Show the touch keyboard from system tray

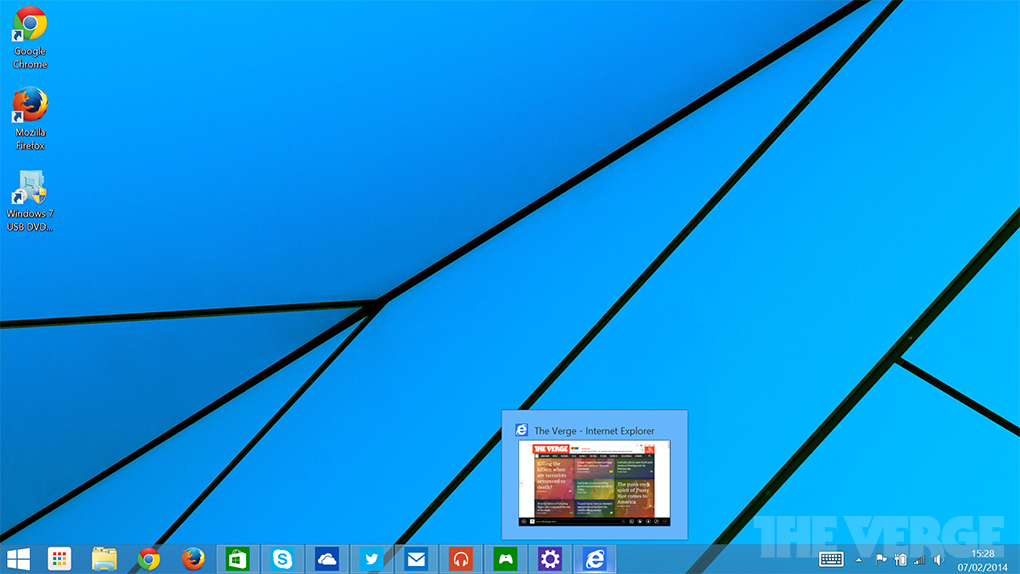[x=831, y=559]
